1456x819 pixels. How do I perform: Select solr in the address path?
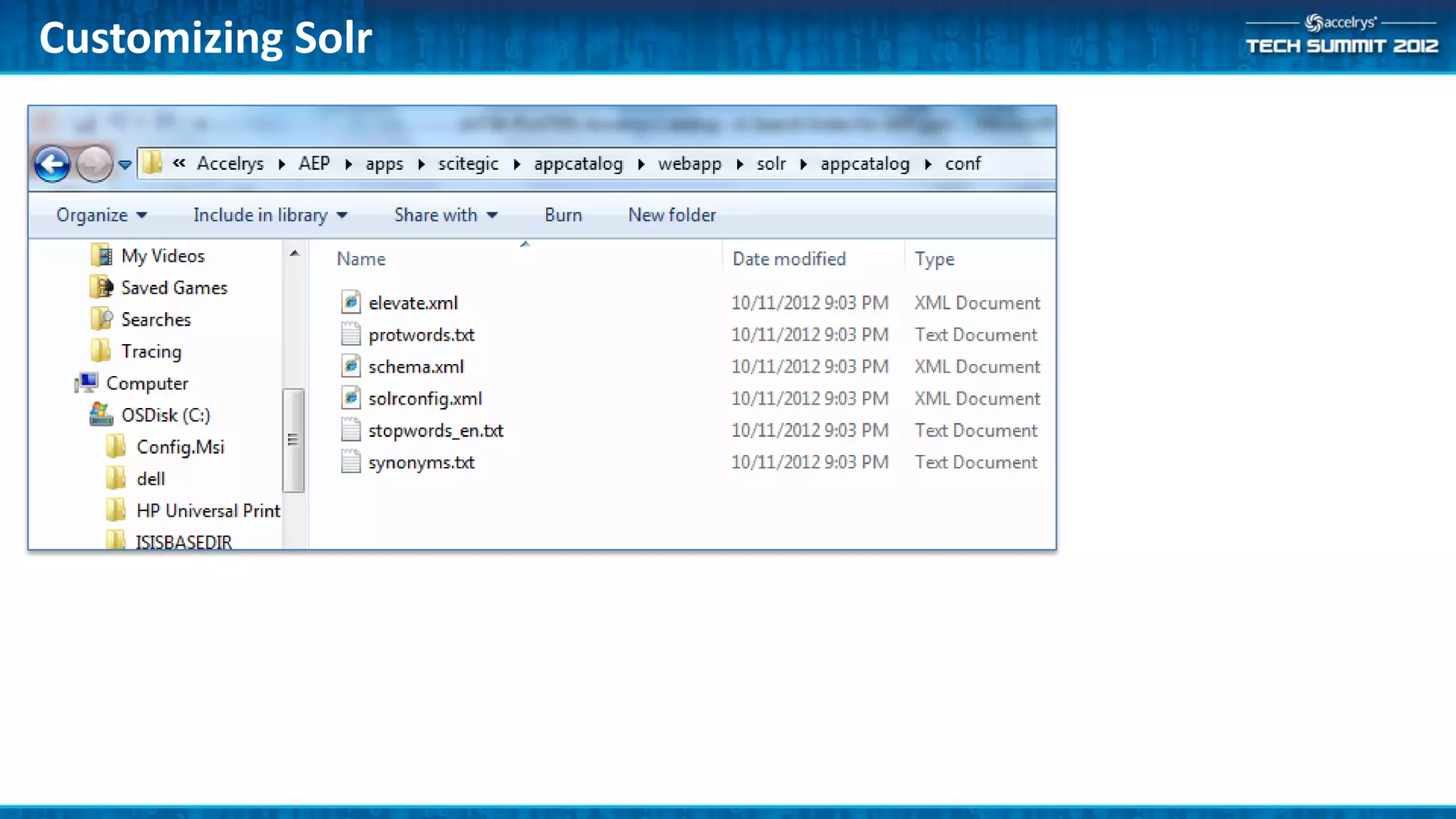[x=771, y=164]
